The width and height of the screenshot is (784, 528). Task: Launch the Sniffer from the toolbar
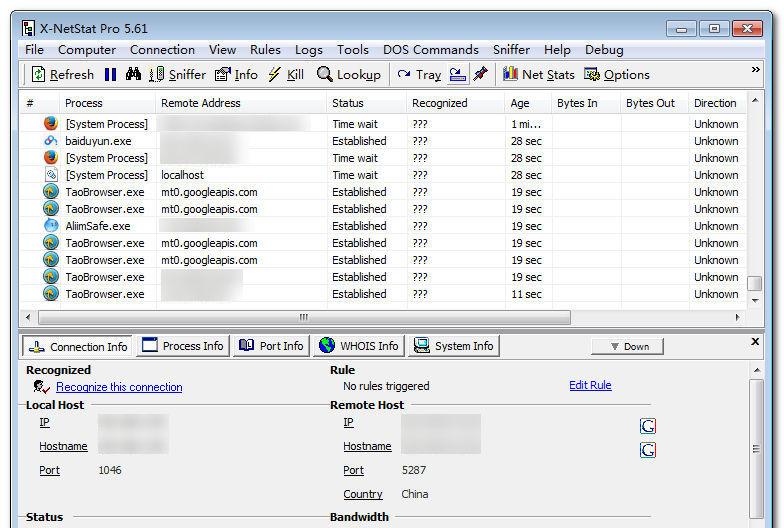(178, 74)
